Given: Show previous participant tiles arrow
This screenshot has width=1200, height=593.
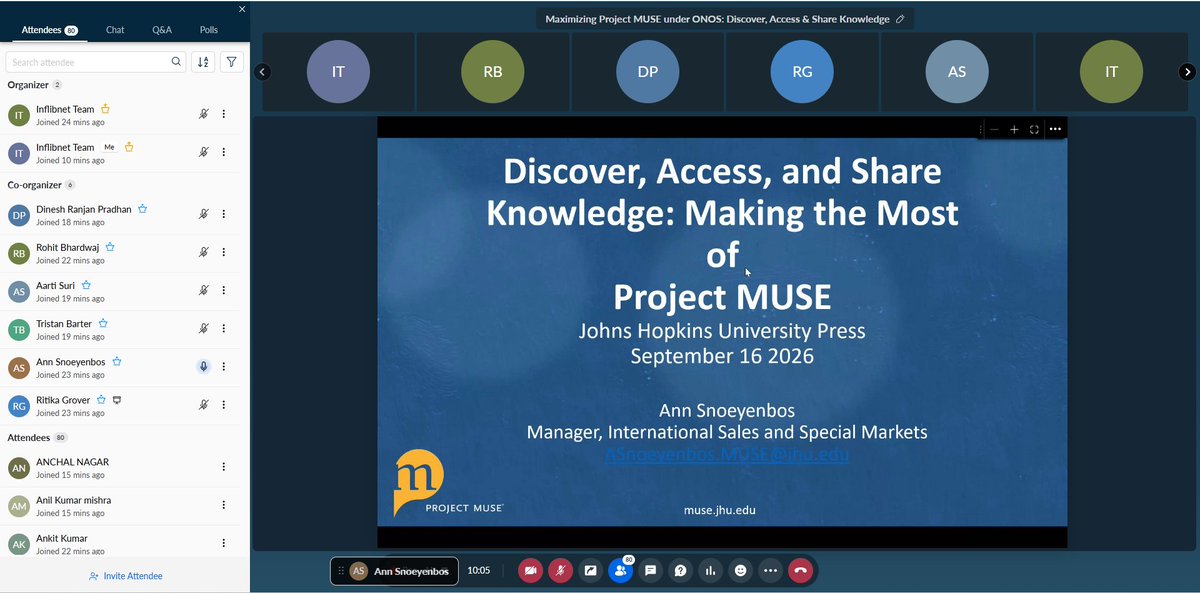Looking at the screenshot, I should point(262,72).
